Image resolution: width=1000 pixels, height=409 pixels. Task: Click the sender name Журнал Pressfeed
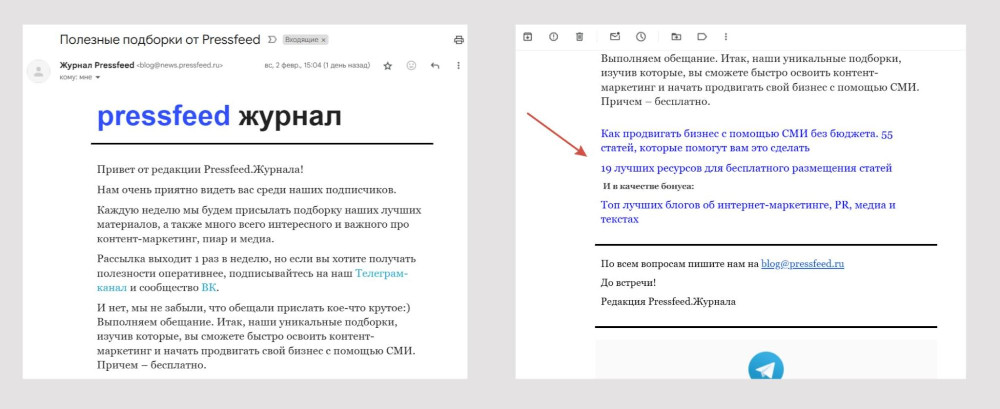[96, 65]
